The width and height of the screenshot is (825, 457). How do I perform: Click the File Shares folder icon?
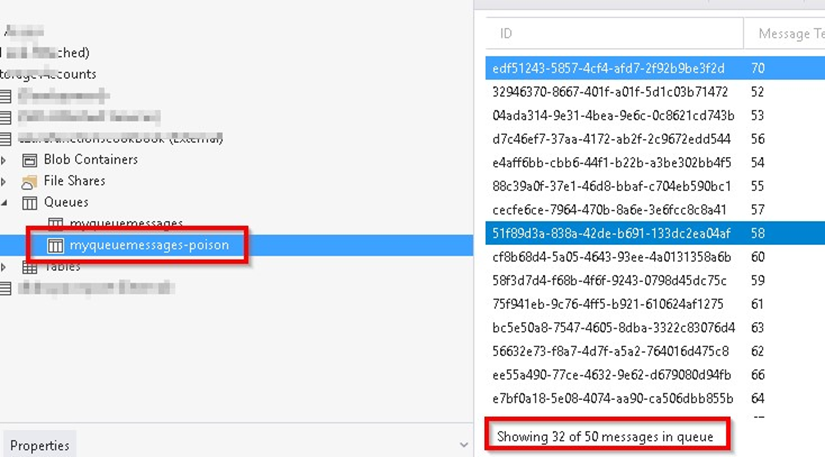pyautogui.click(x=30, y=181)
